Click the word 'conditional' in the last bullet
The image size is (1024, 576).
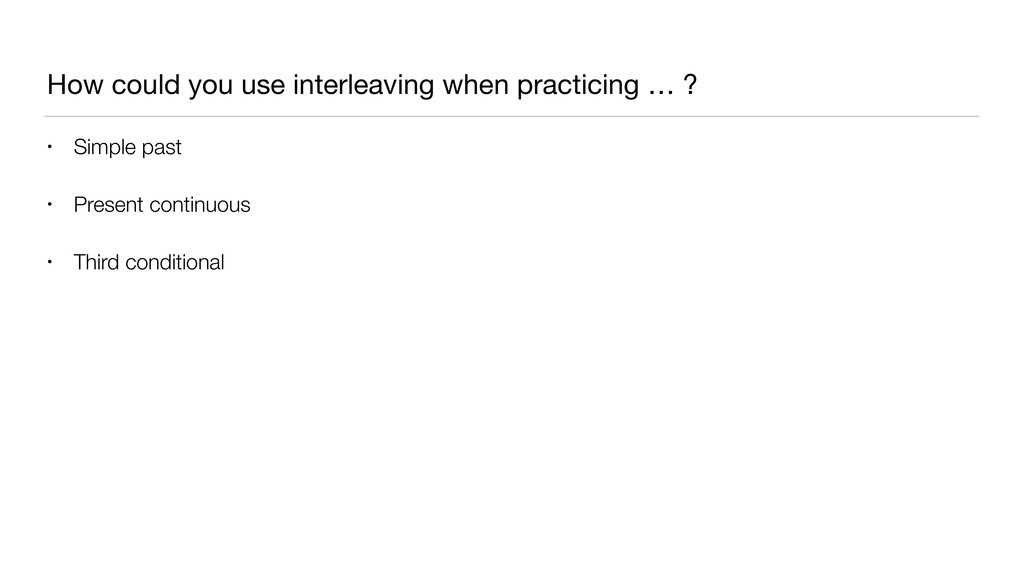tap(174, 263)
